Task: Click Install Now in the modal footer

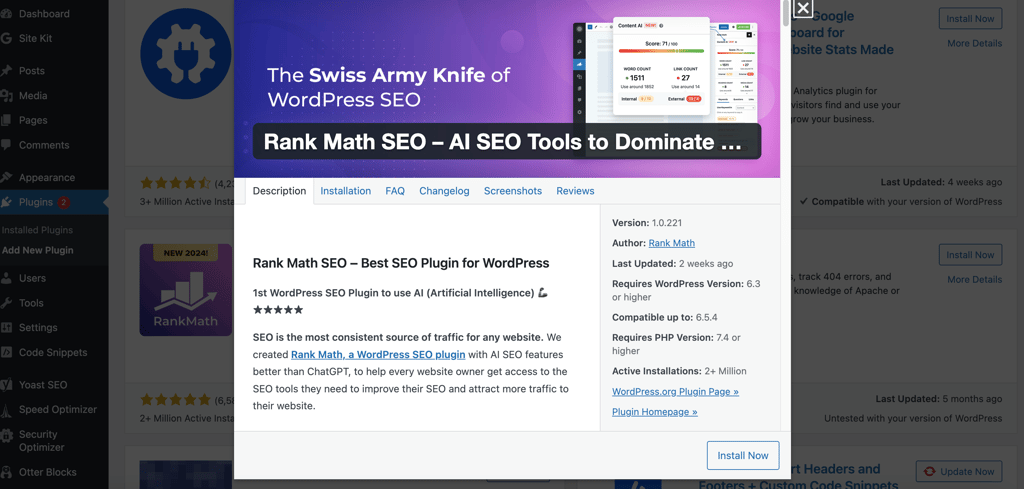Action: point(743,456)
